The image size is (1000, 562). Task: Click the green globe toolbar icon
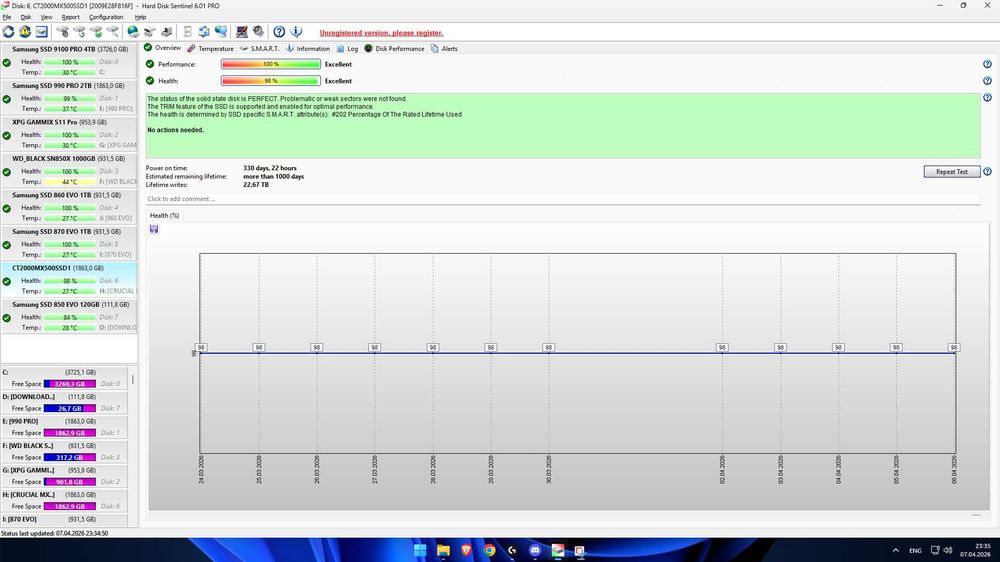click(133, 31)
